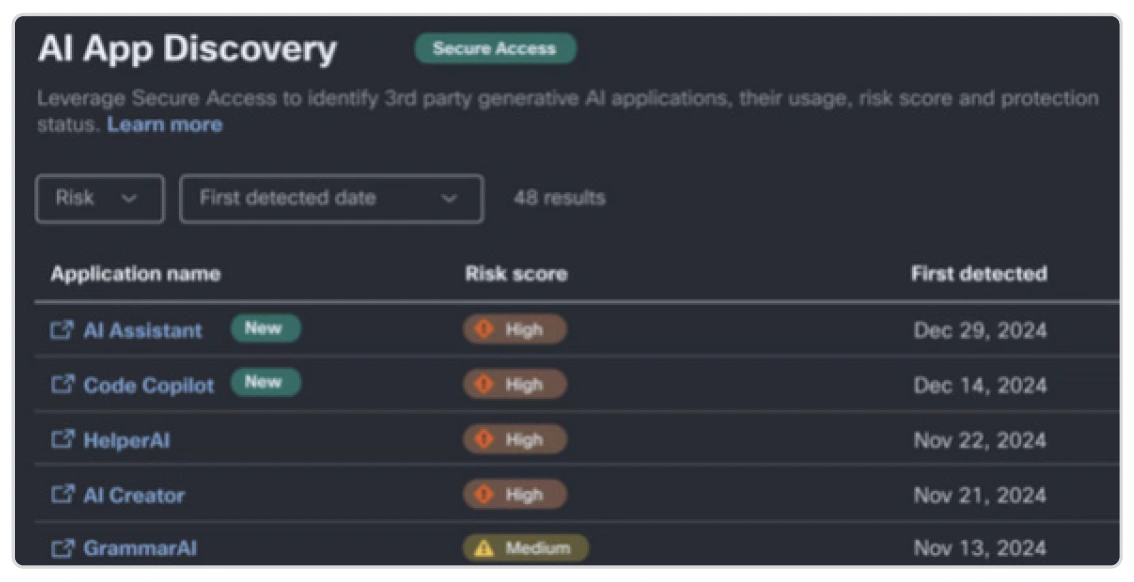Select the Risk score column header
Image resolution: width=1134 pixels, height=582 pixels.
pos(515,273)
